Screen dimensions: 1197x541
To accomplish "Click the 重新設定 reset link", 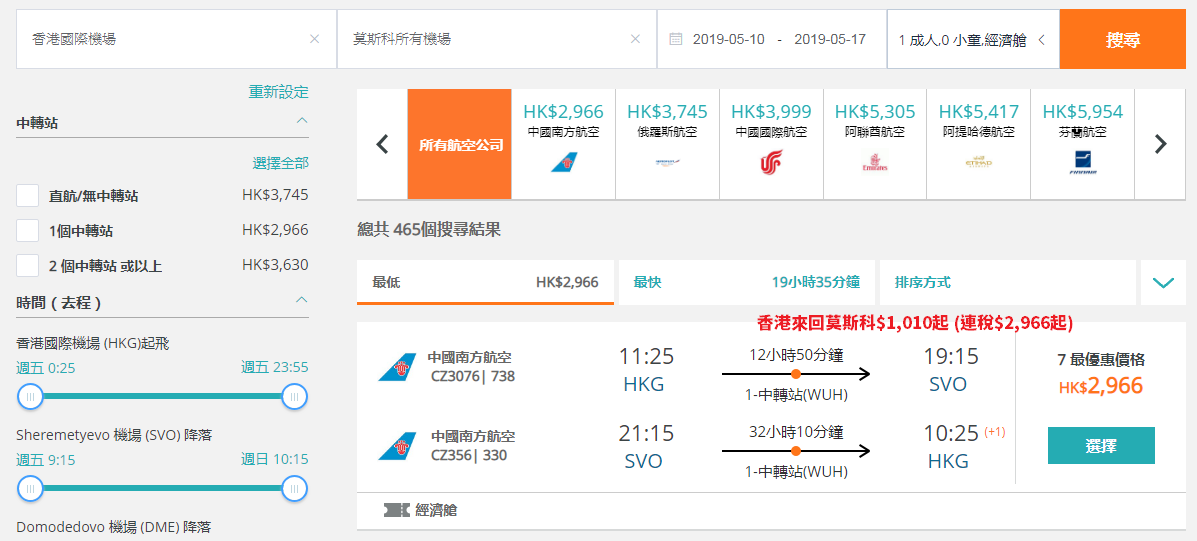I will coord(279,92).
